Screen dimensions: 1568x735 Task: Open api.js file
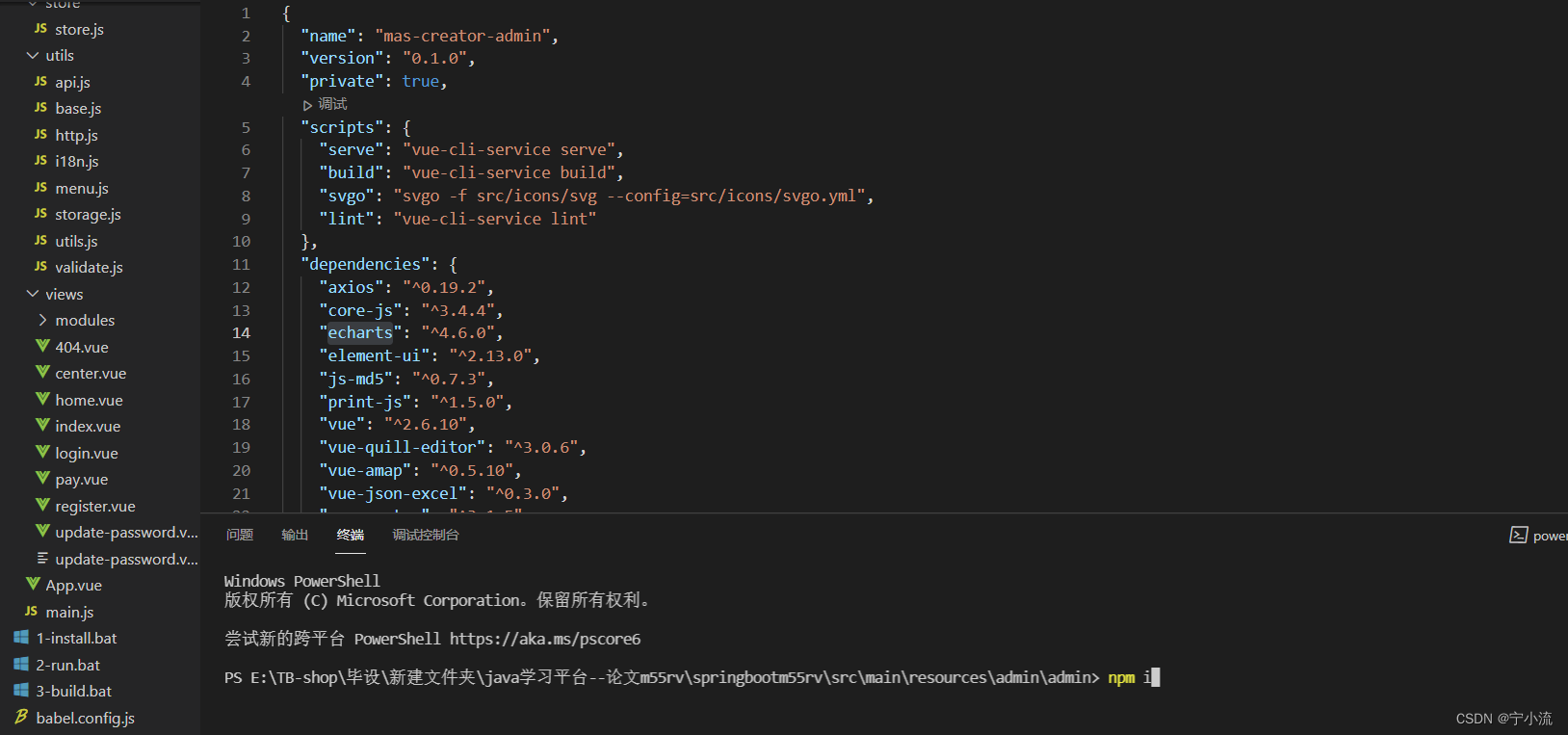tap(72, 82)
